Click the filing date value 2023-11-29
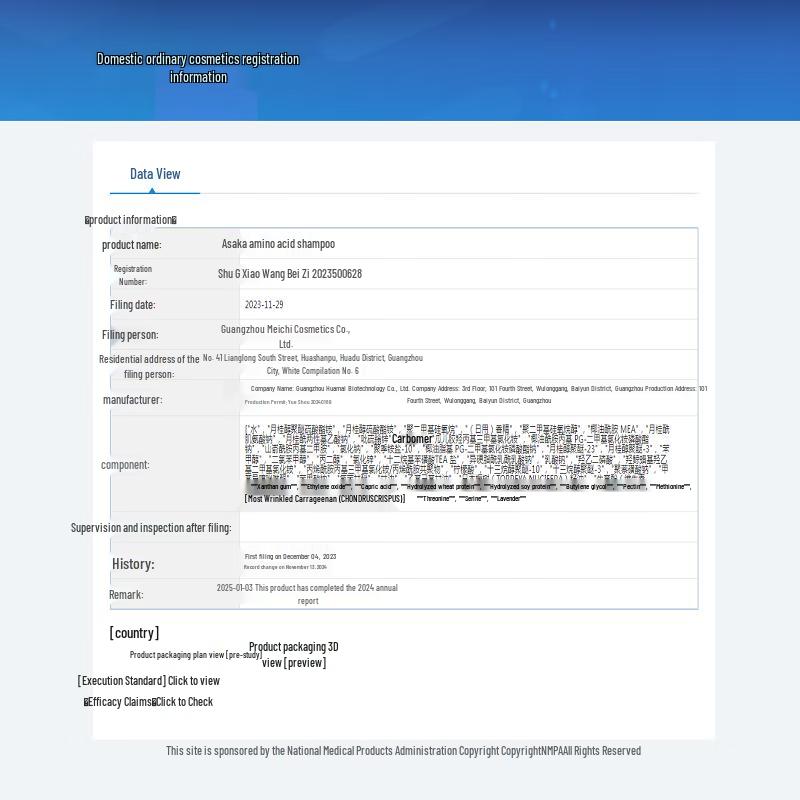800x800 pixels. coord(264,305)
